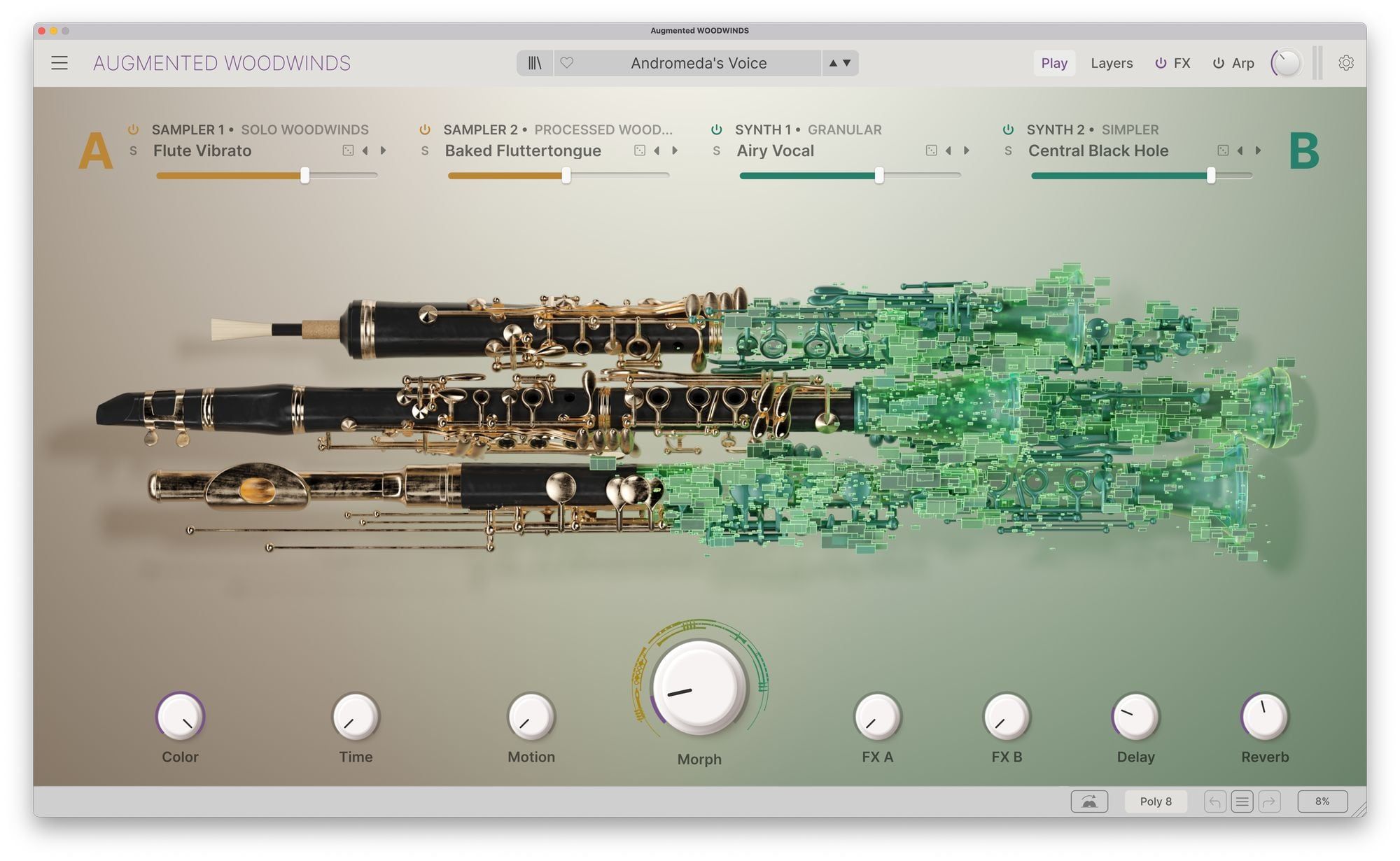Click the Synth 1 volume slider handle

tap(879, 176)
